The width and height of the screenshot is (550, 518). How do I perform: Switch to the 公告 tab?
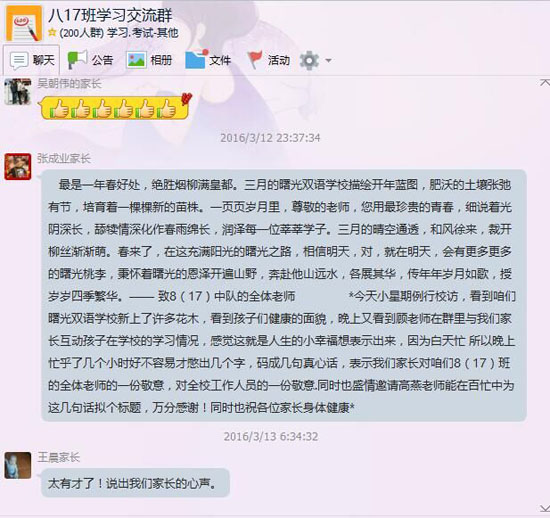(102, 60)
